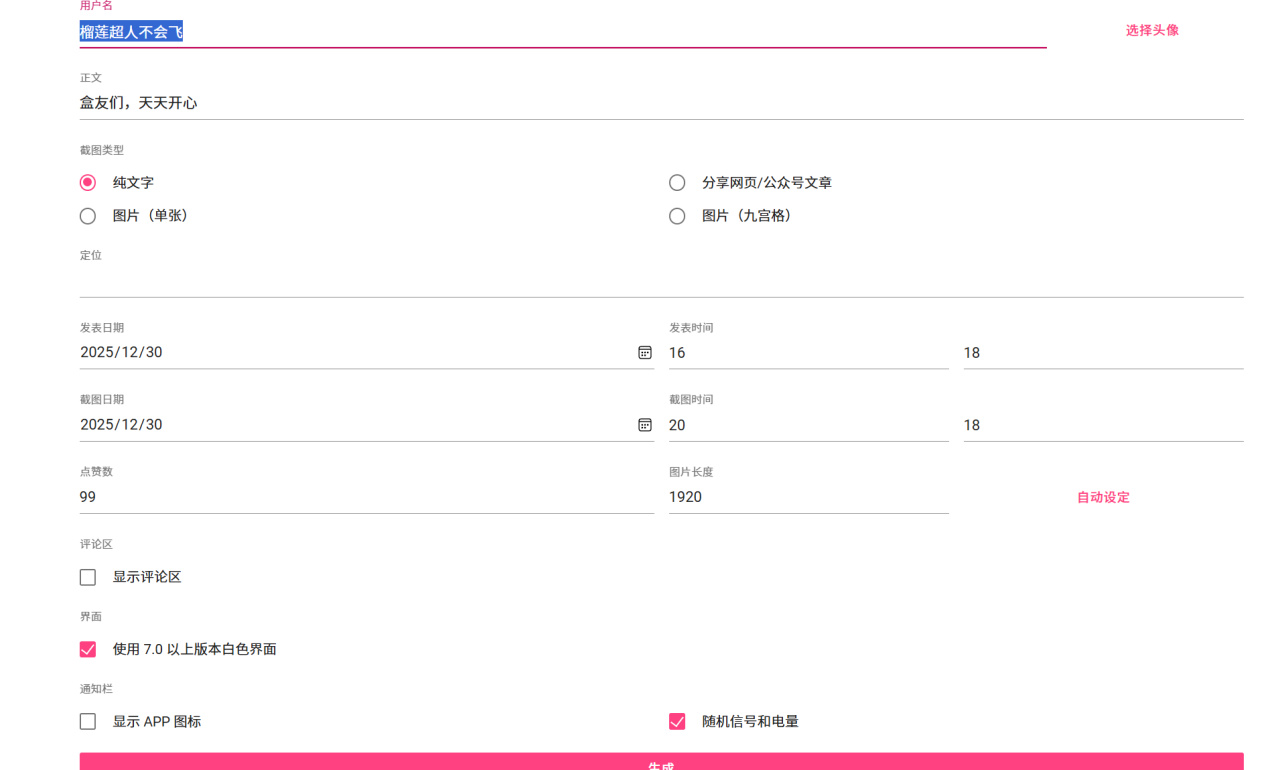Edit the 图片长度 field with 1920
The image size is (1280, 770).
808,497
